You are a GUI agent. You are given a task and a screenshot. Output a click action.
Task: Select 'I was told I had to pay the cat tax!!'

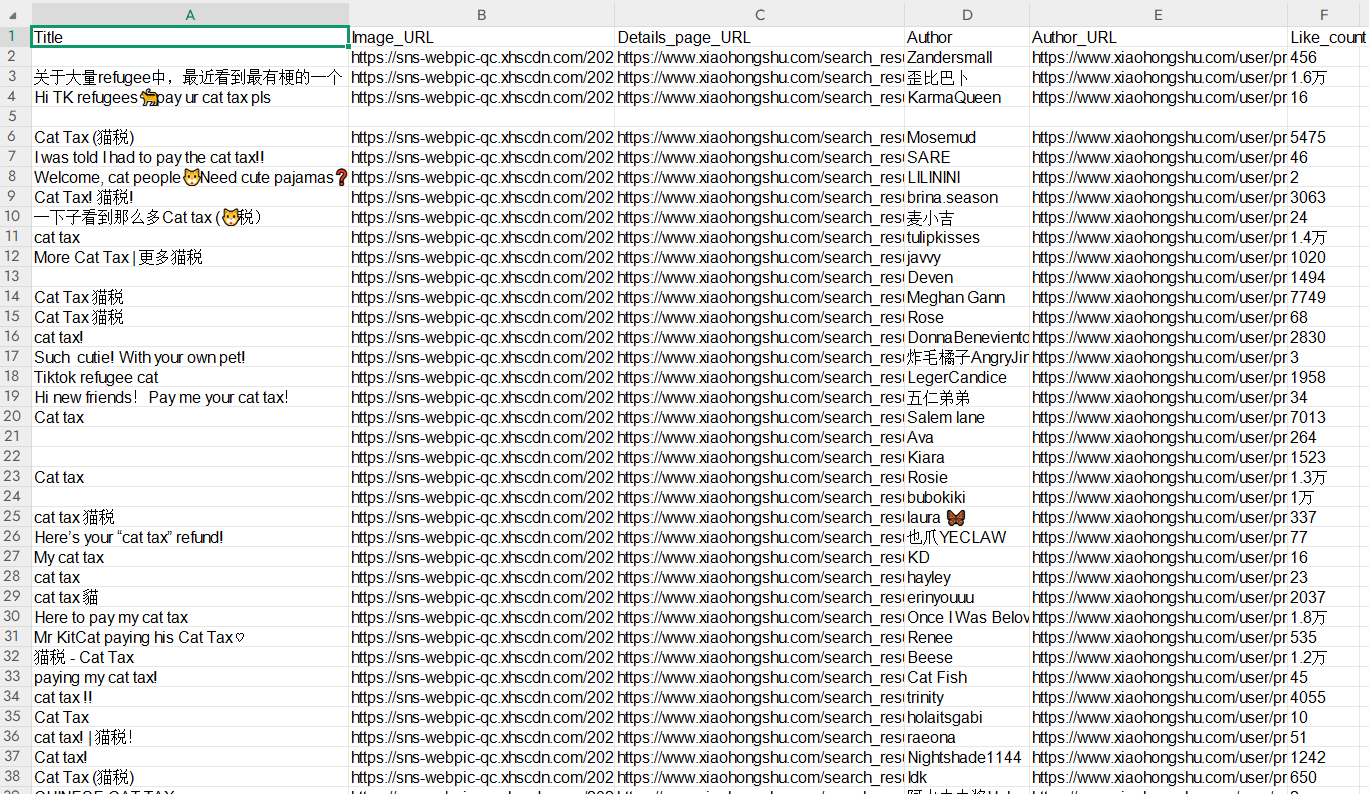(190, 157)
